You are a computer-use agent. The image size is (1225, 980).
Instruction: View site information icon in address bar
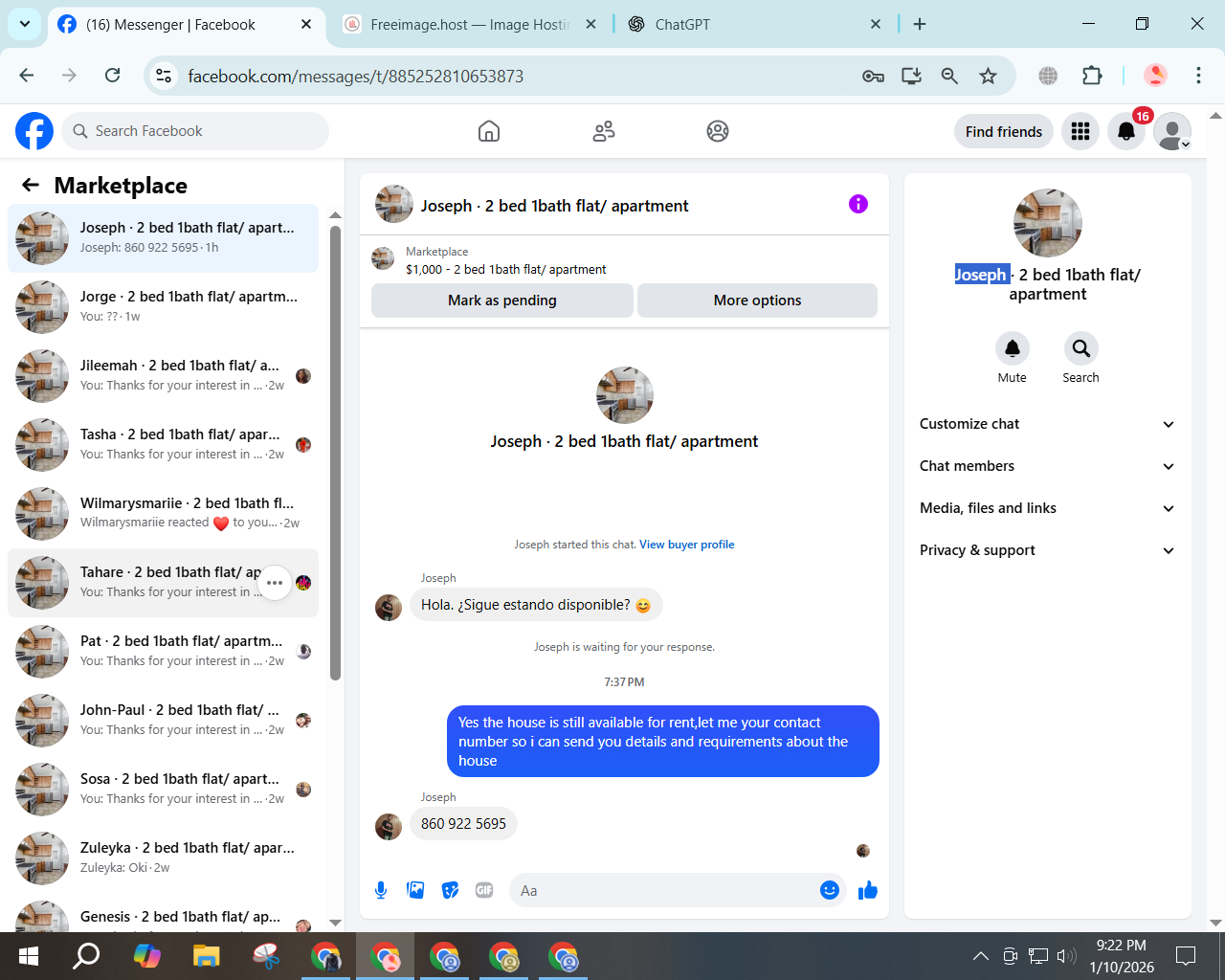pyautogui.click(x=164, y=76)
